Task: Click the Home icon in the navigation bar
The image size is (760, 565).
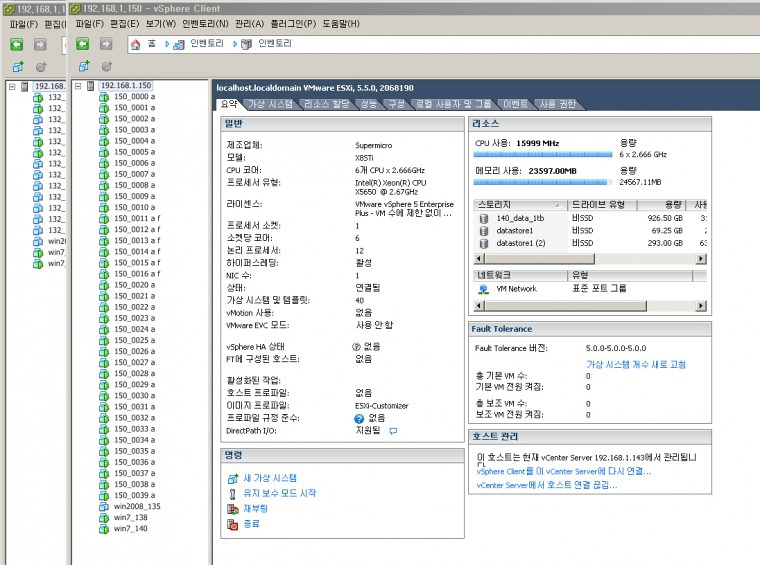Action: click(x=136, y=44)
